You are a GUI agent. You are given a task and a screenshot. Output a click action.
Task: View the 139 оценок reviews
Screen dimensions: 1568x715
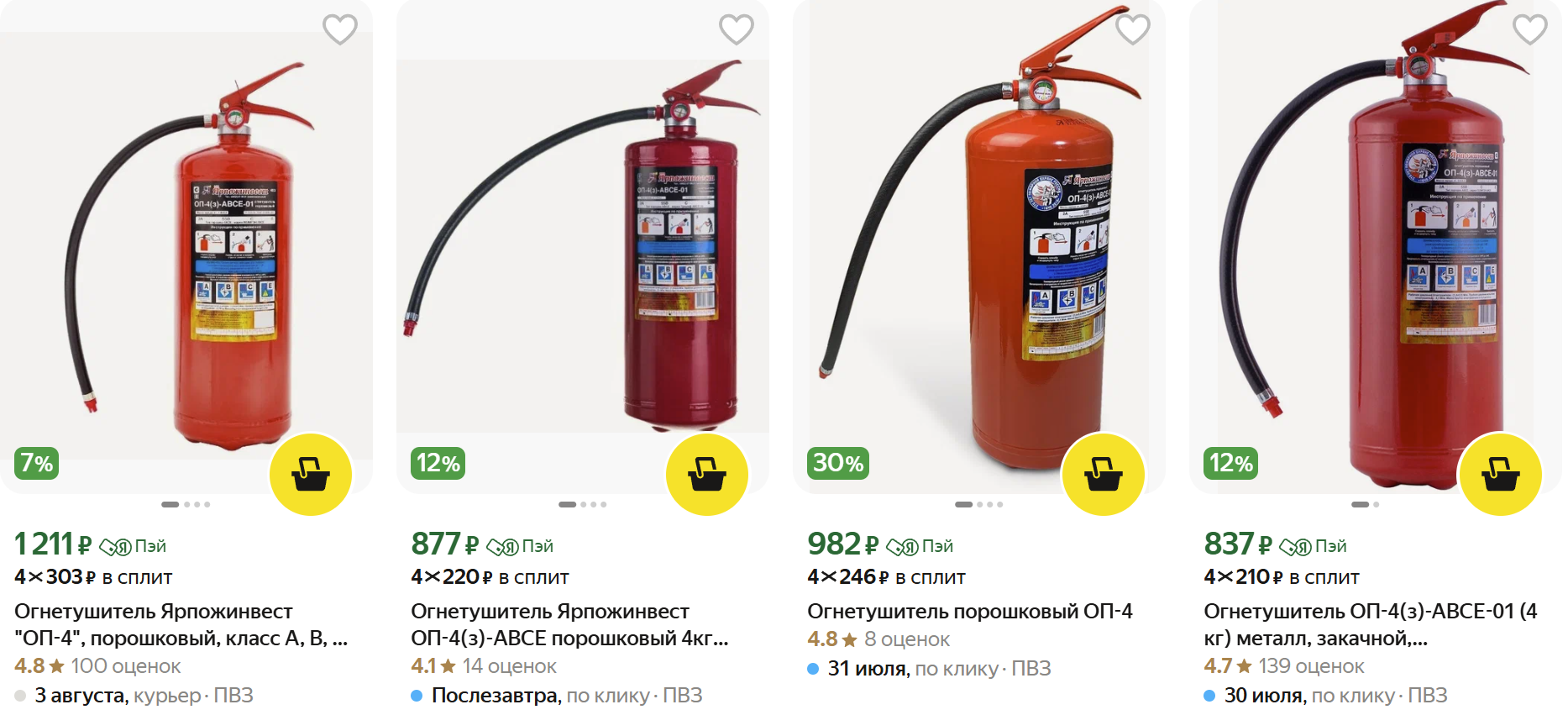coord(1311,666)
